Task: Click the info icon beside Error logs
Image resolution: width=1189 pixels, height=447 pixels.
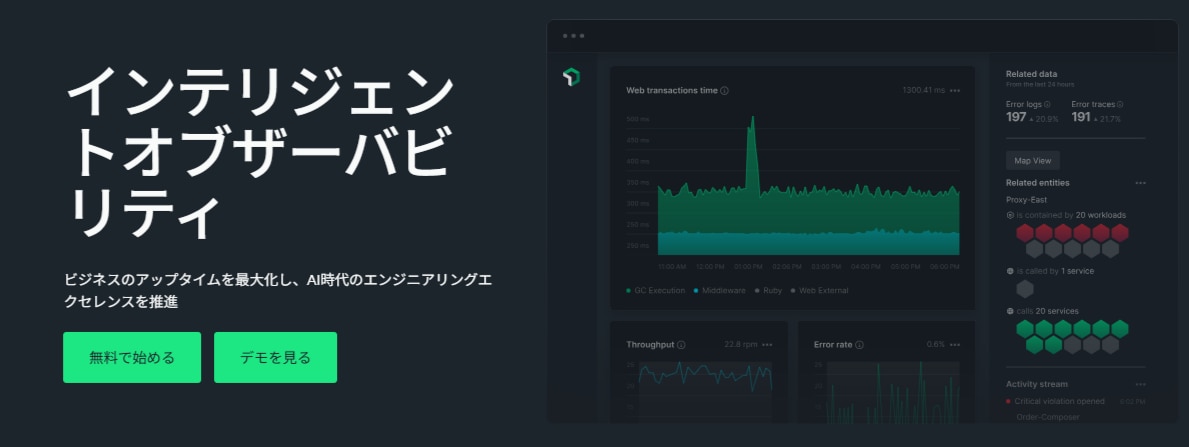Action: tap(1047, 104)
